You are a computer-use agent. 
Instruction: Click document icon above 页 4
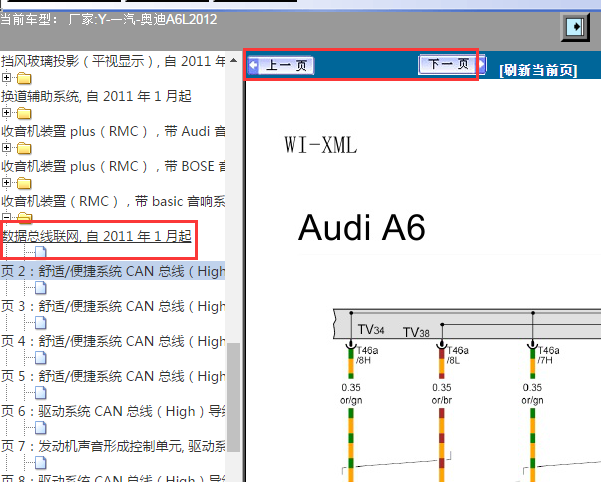[x=41, y=323]
